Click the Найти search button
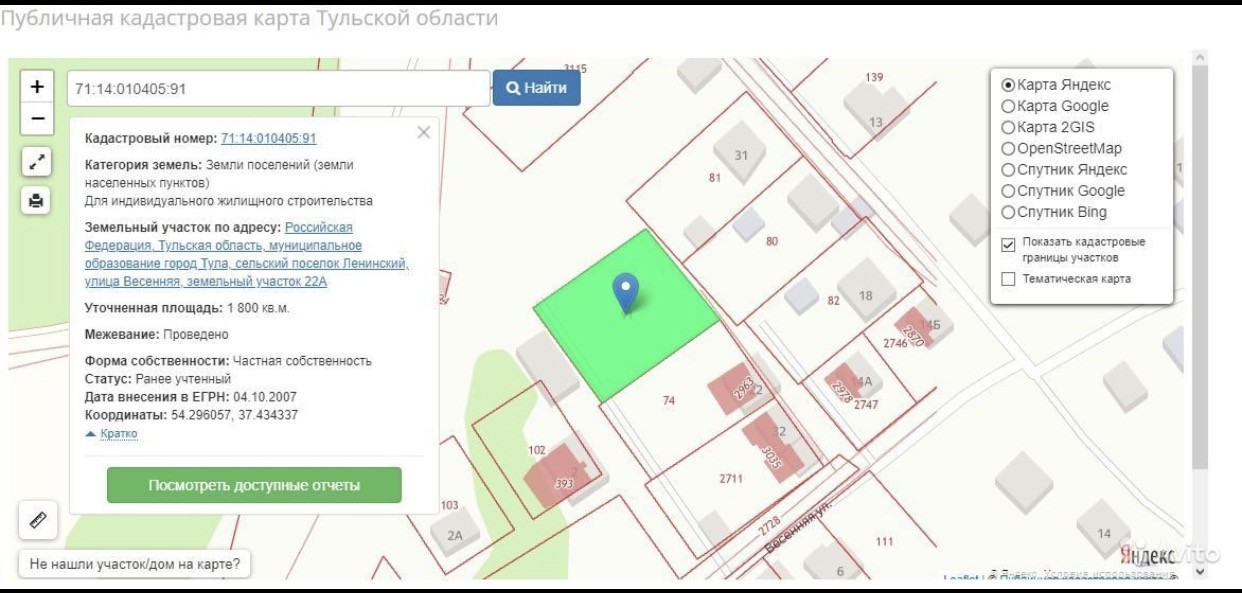1242x593 pixels. 536,88
